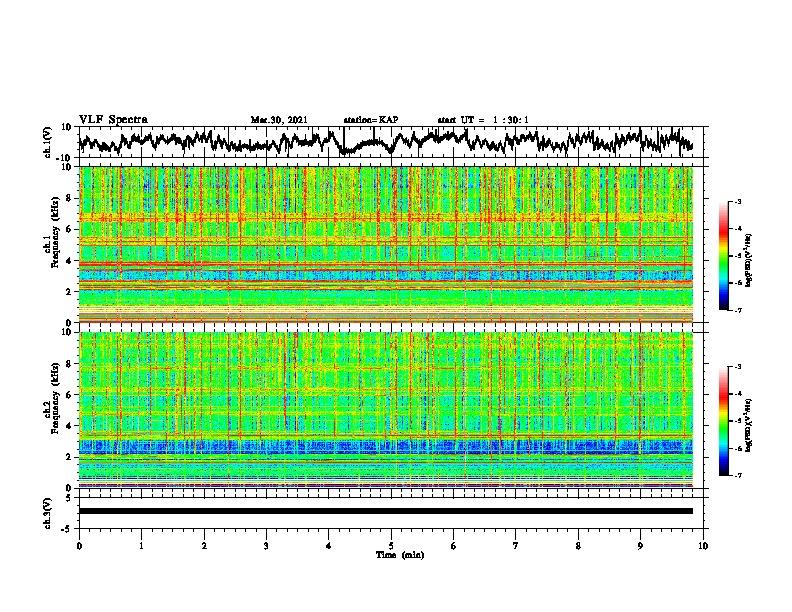Click time axis tick label '5'
Screen dimensions: 792x612
click(391, 546)
